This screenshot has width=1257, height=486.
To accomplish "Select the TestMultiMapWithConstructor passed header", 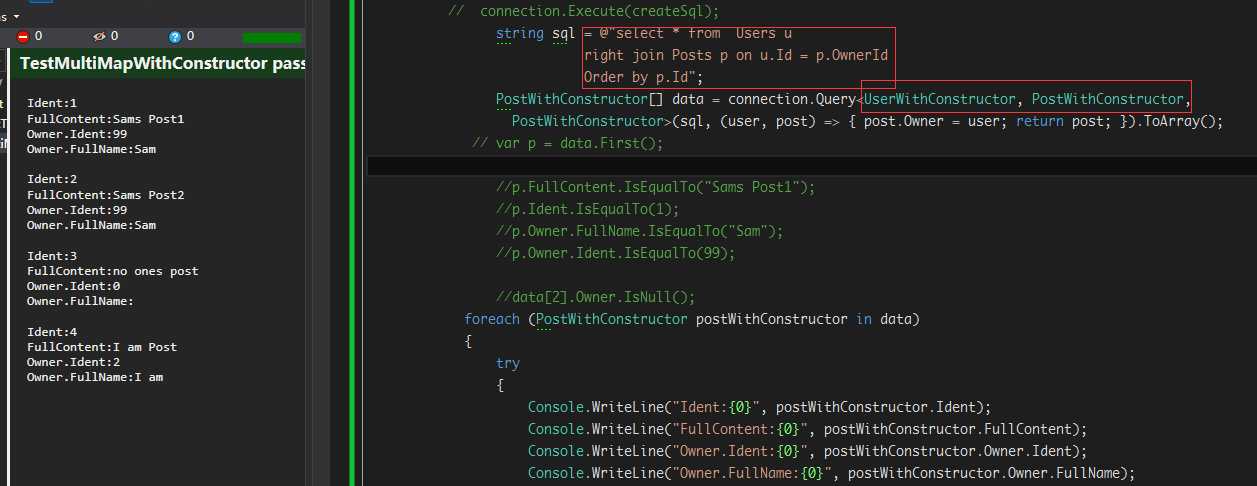I will tap(162, 64).
